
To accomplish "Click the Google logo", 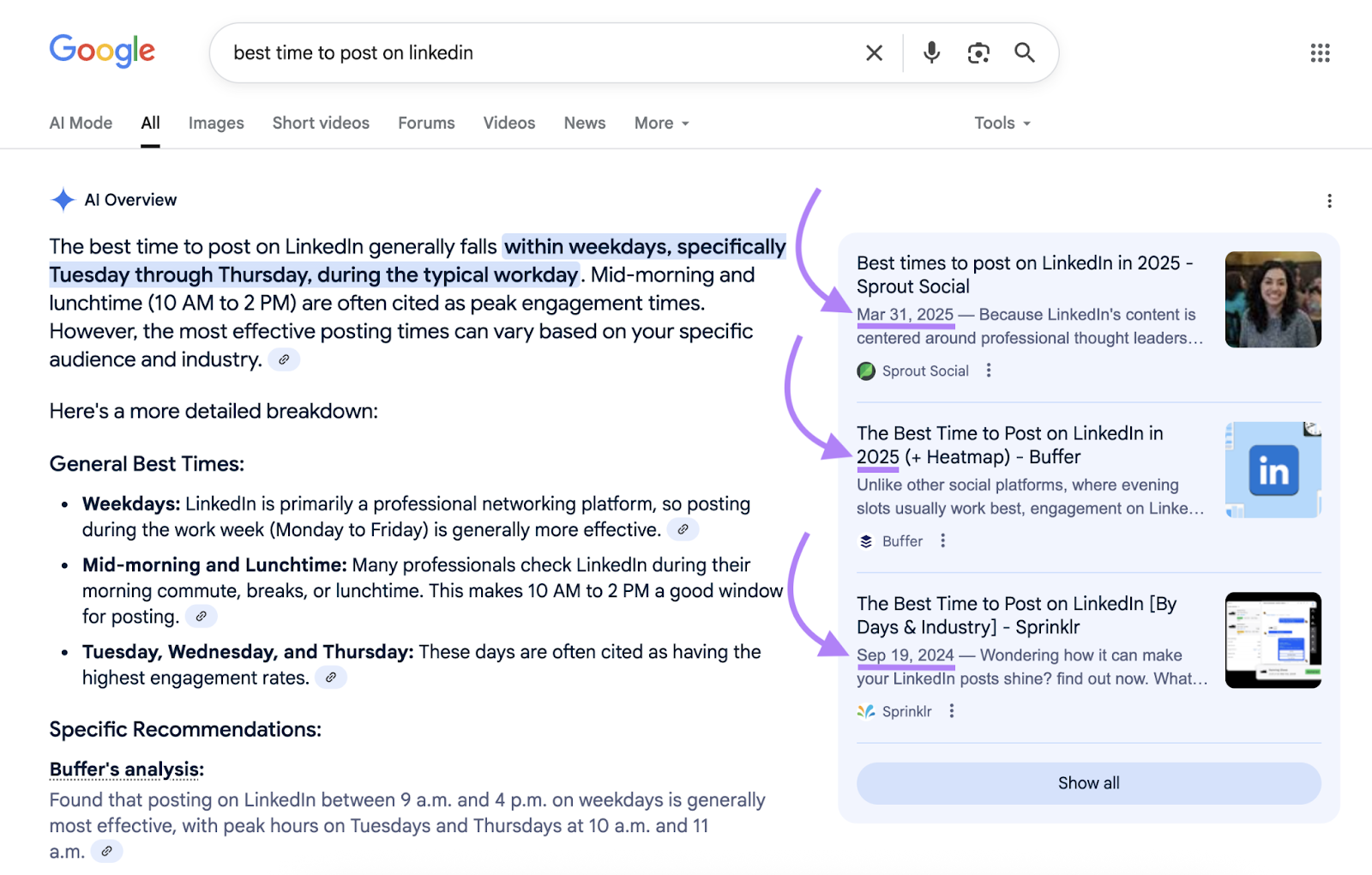I will [x=102, y=51].
